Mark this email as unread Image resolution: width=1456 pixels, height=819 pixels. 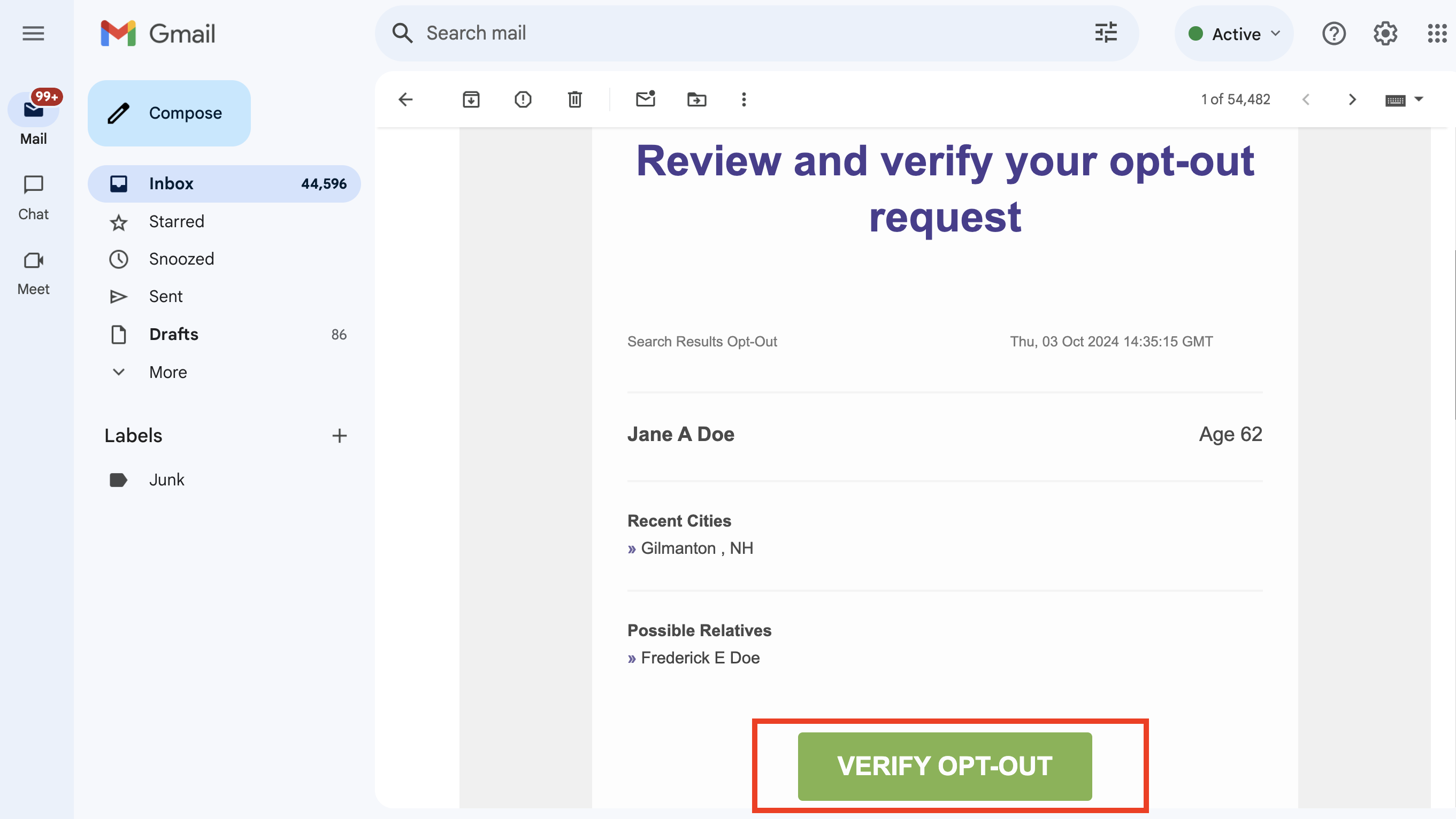[646, 99]
